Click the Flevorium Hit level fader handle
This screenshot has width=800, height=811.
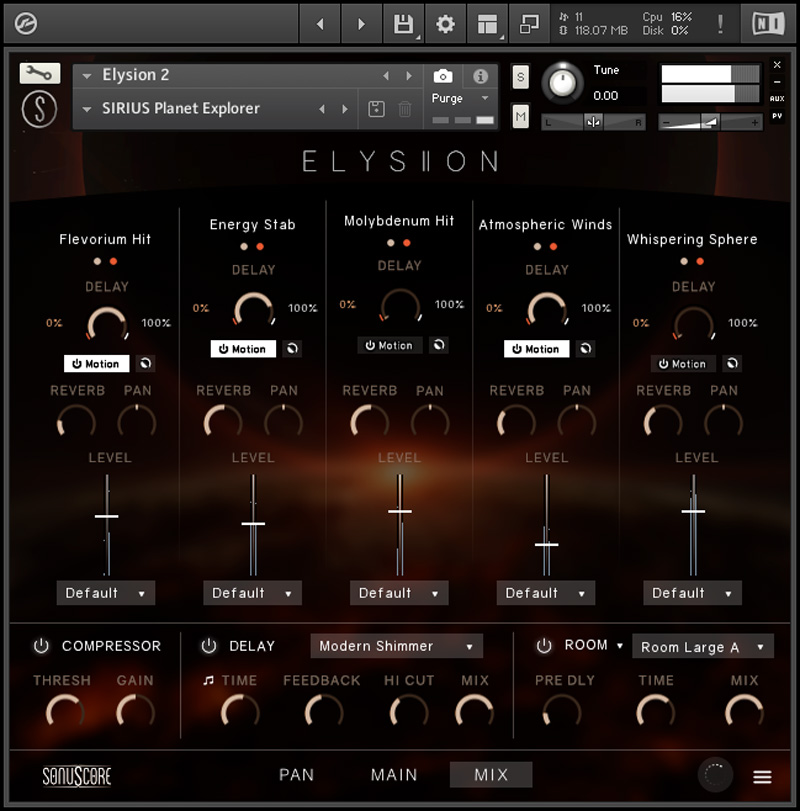pyautogui.click(x=107, y=516)
